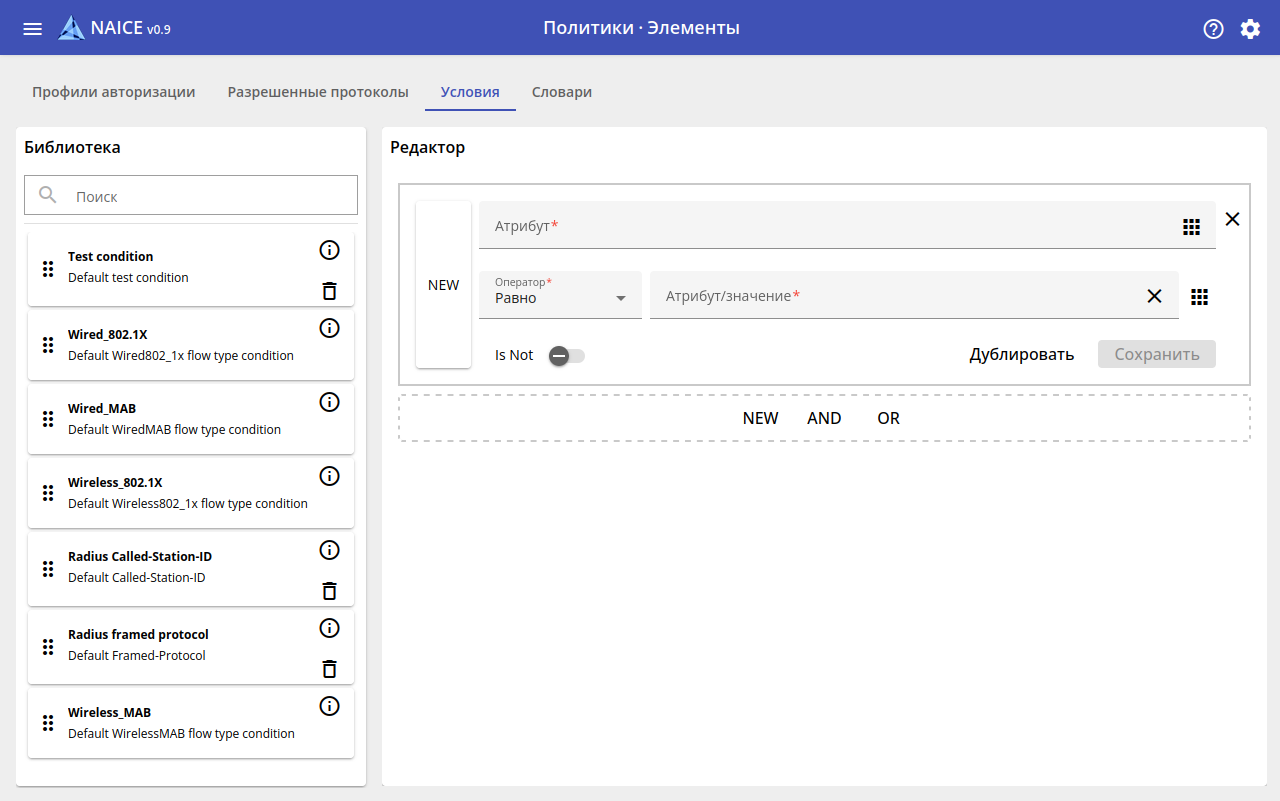Open the hamburger navigation menu
The width and height of the screenshot is (1280, 801).
[x=32, y=29]
